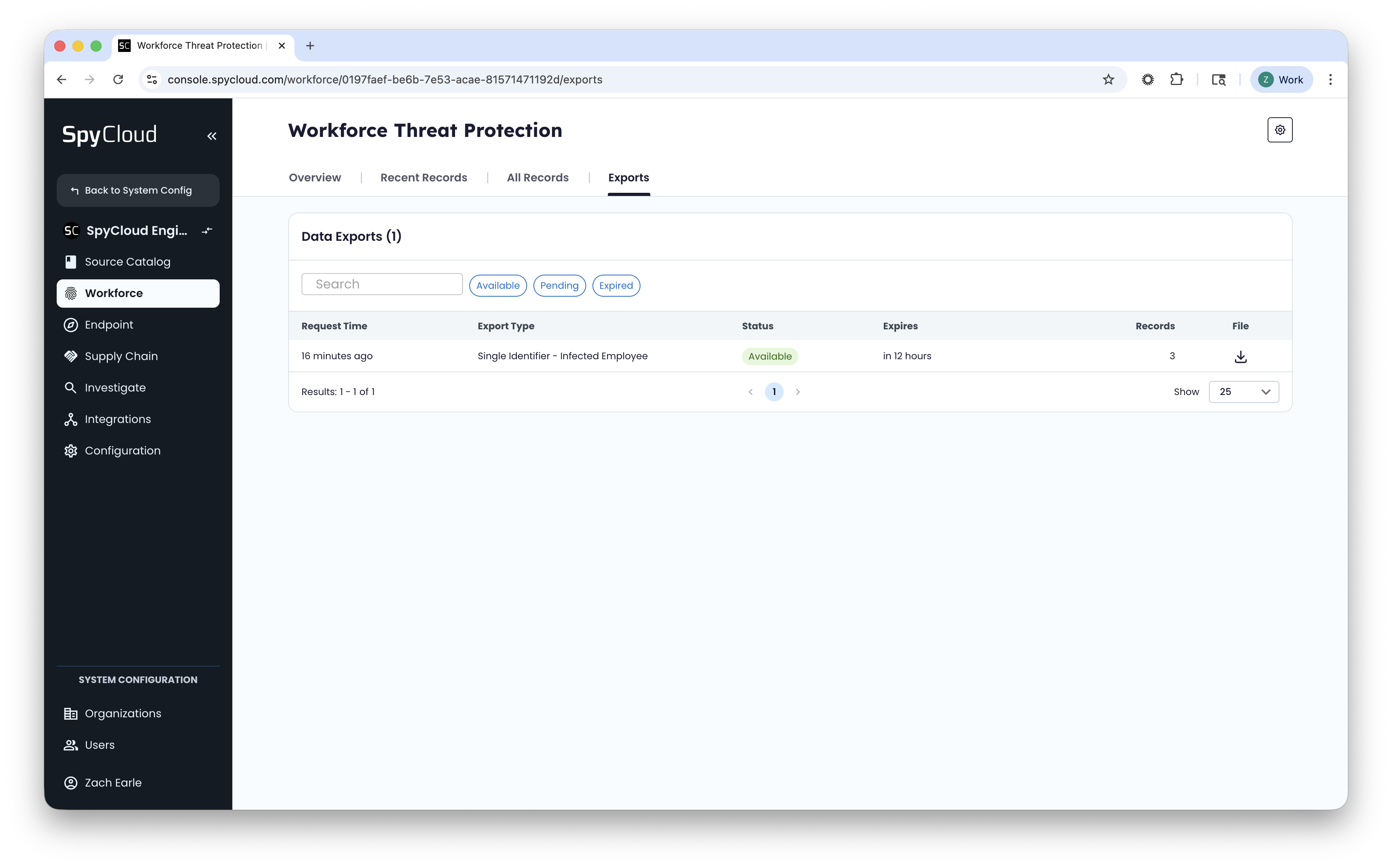This screenshot has width=1392, height=868.
Task: Toggle the Available status filter
Action: click(497, 285)
